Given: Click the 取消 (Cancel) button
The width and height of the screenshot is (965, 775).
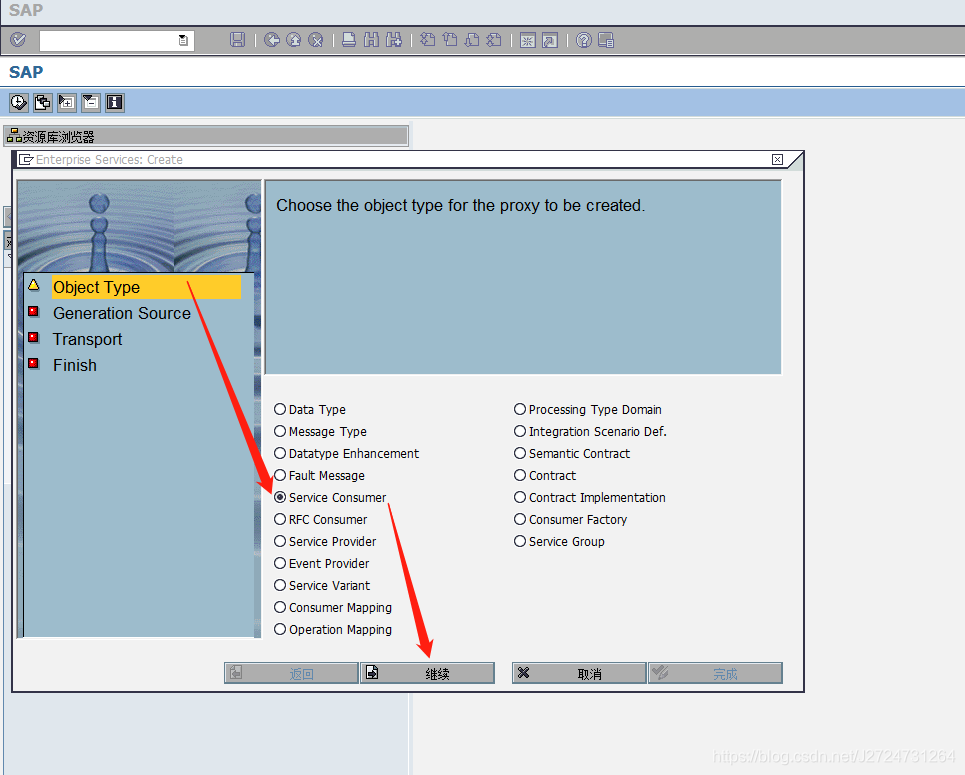Looking at the screenshot, I should click(x=579, y=673).
